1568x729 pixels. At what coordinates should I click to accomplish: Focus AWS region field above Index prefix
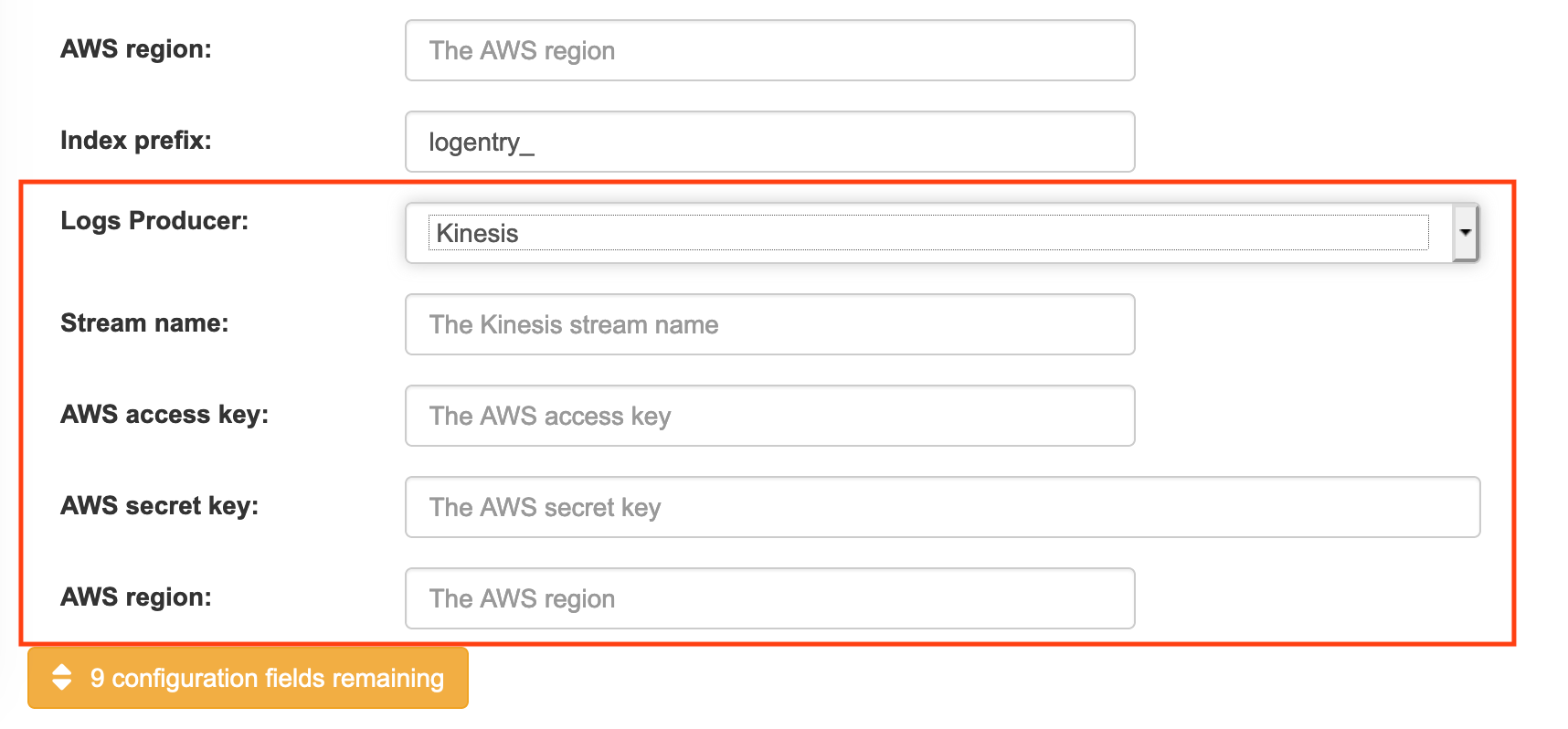[x=769, y=50]
